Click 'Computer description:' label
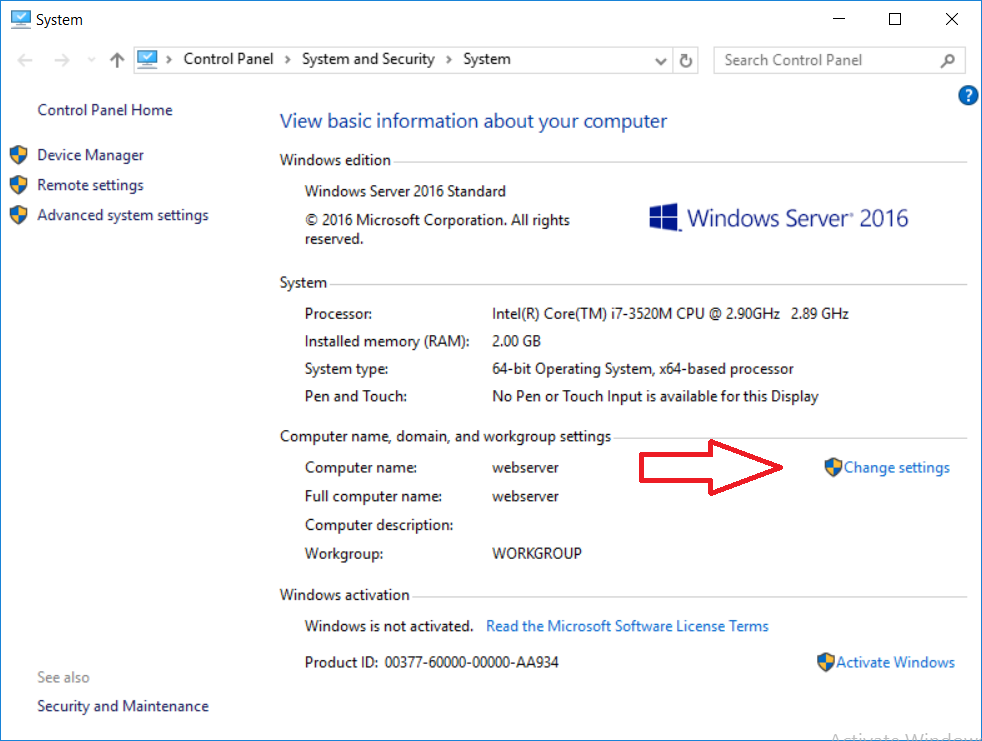 (x=379, y=525)
